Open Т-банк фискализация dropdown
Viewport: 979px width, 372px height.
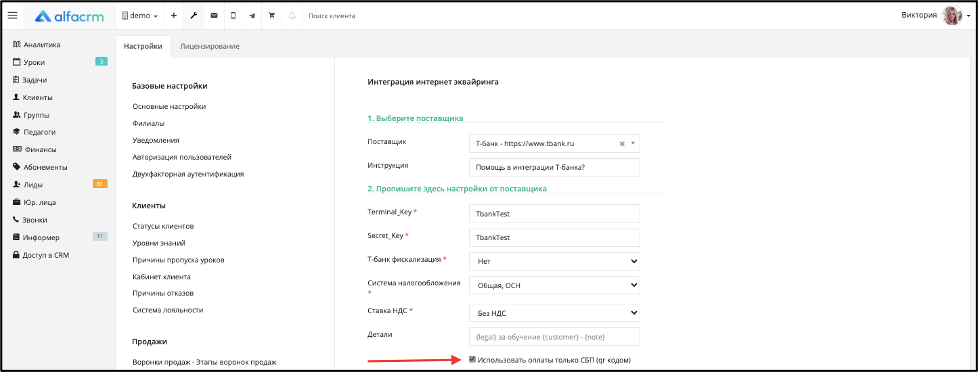pos(554,261)
